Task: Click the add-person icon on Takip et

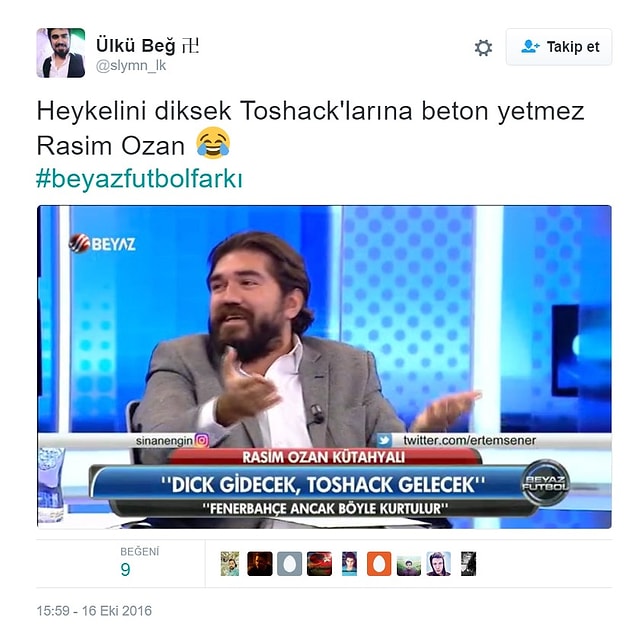Action: pos(530,47)
